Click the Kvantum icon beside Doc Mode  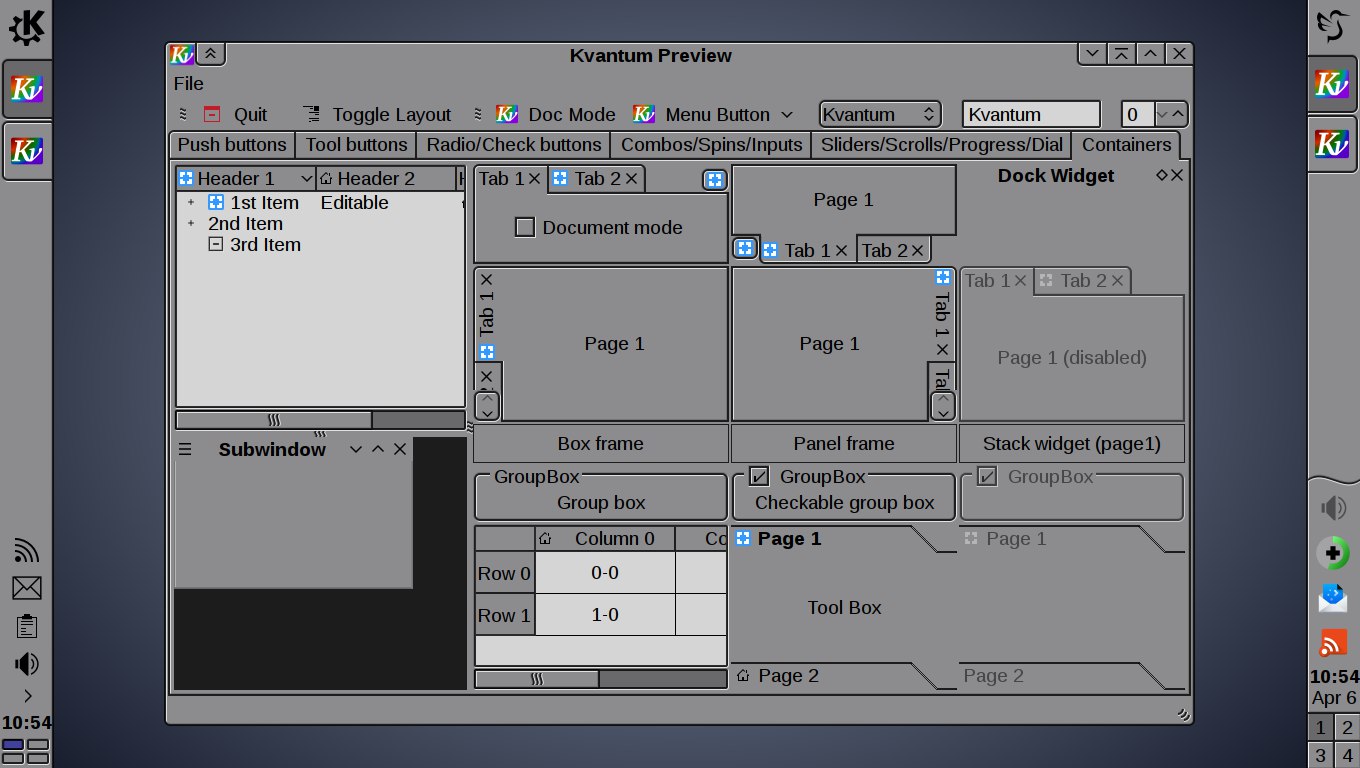click(507, 114)
